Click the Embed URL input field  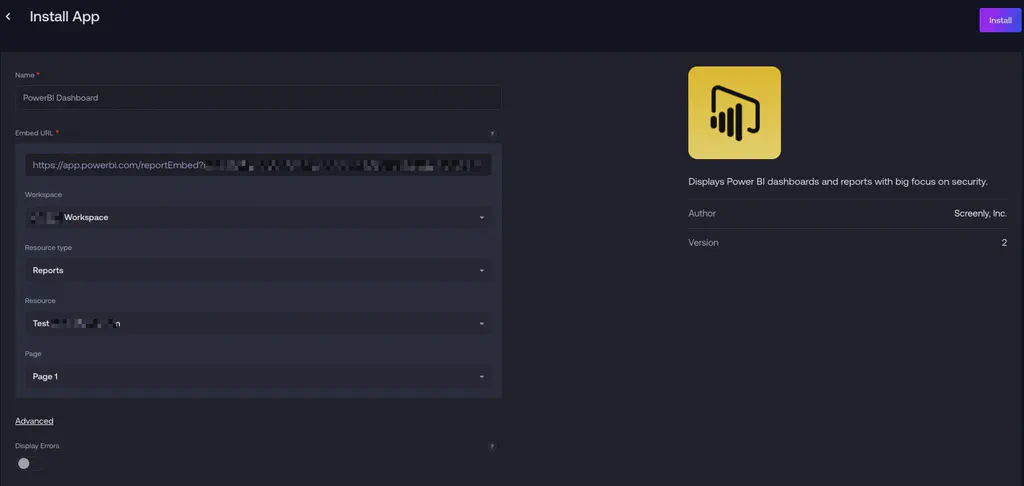tap(259, 165)
